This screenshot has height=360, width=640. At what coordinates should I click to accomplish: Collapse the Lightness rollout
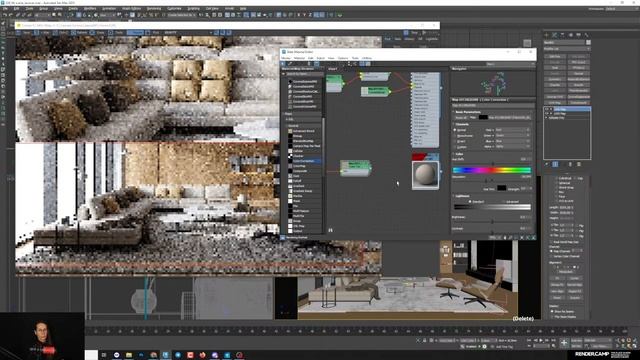click(453, 196)
